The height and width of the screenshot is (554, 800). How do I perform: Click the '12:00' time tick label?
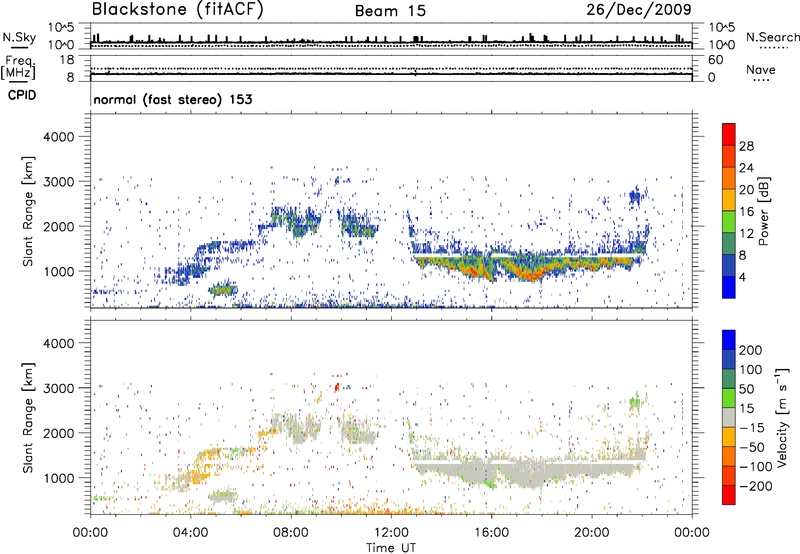click(391, 533)
